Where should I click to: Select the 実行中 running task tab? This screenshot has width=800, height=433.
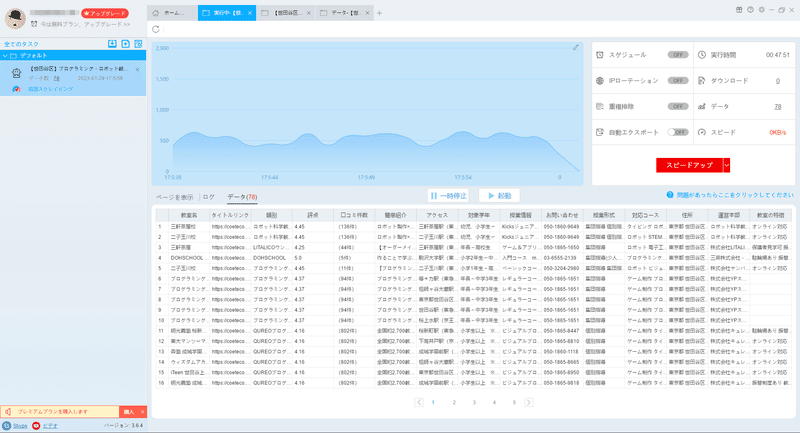point(227,13)
